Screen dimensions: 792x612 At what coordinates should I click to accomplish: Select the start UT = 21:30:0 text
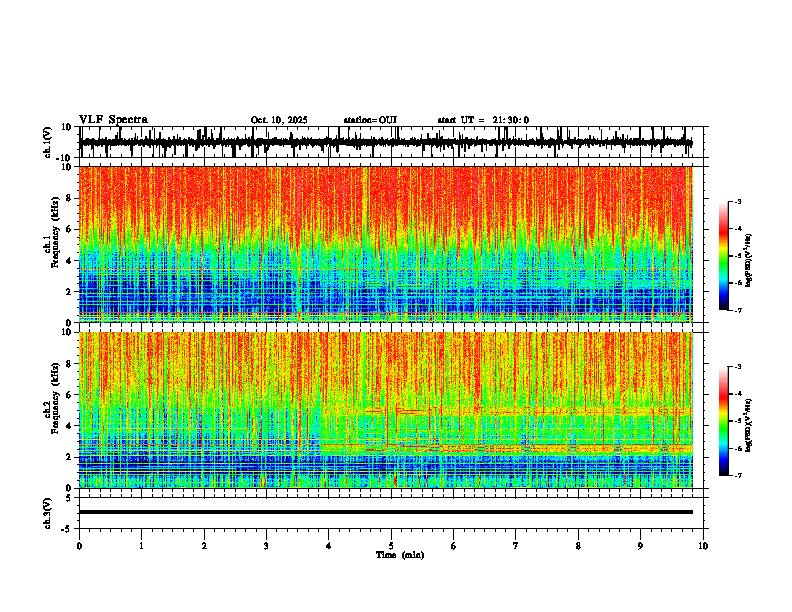tap(483, 120)
